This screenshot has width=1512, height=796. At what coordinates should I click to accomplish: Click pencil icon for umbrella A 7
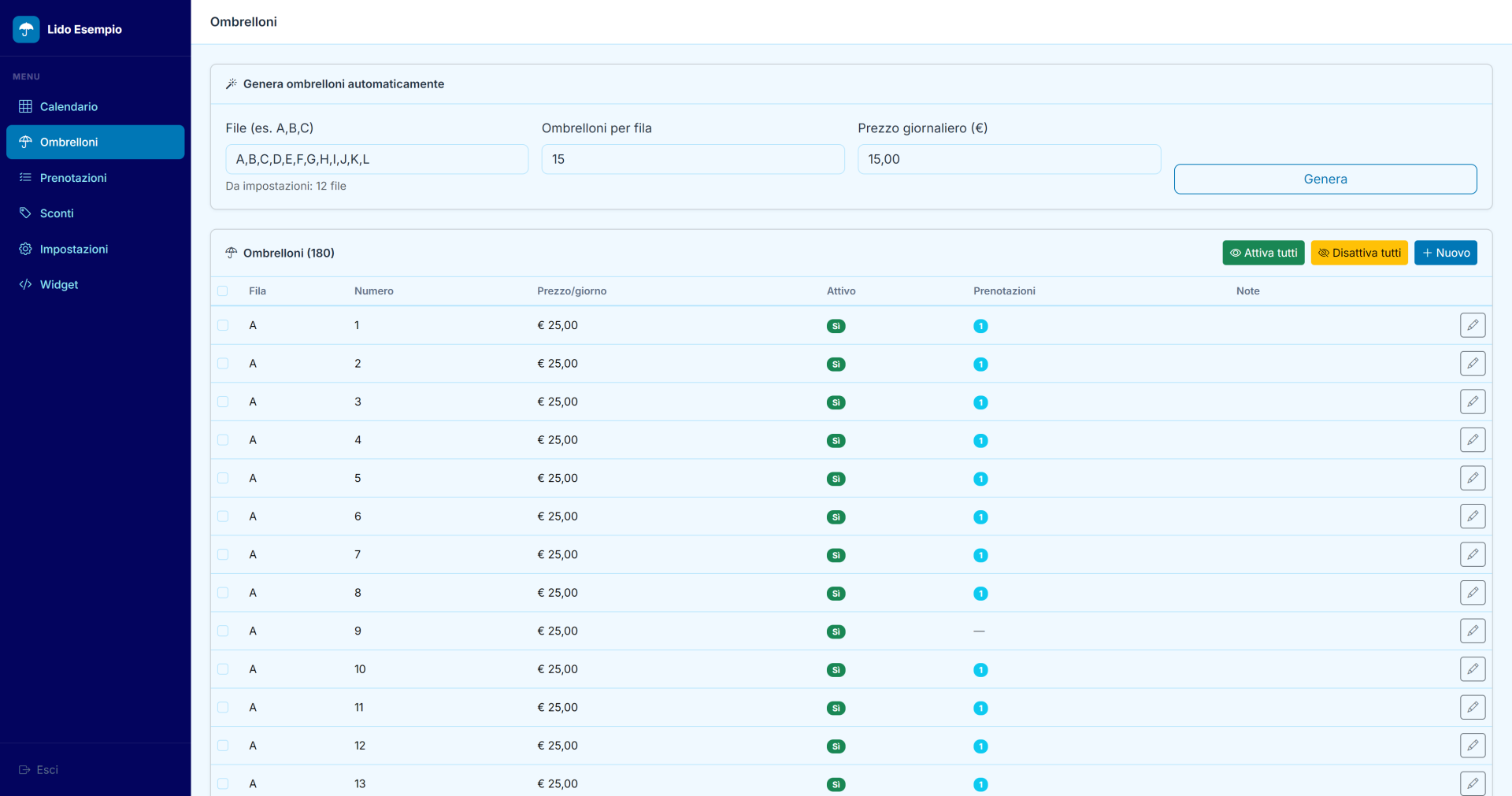[1473, 554]
